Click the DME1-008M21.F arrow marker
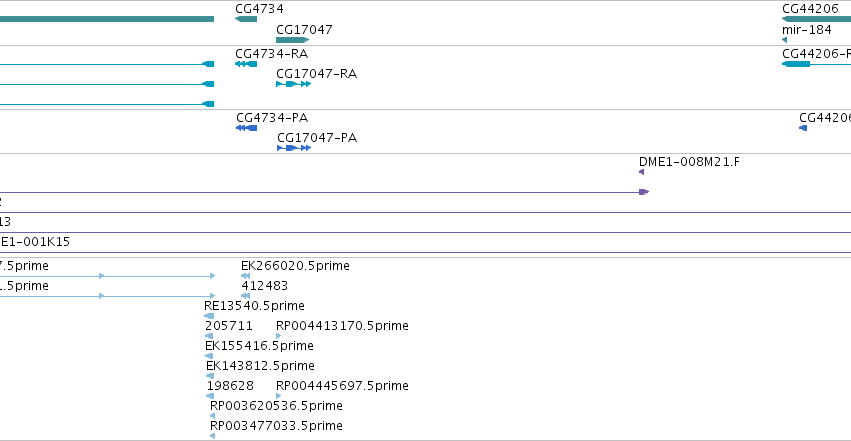The height and width of the screenshot is (441, 851). coord(642,172)
